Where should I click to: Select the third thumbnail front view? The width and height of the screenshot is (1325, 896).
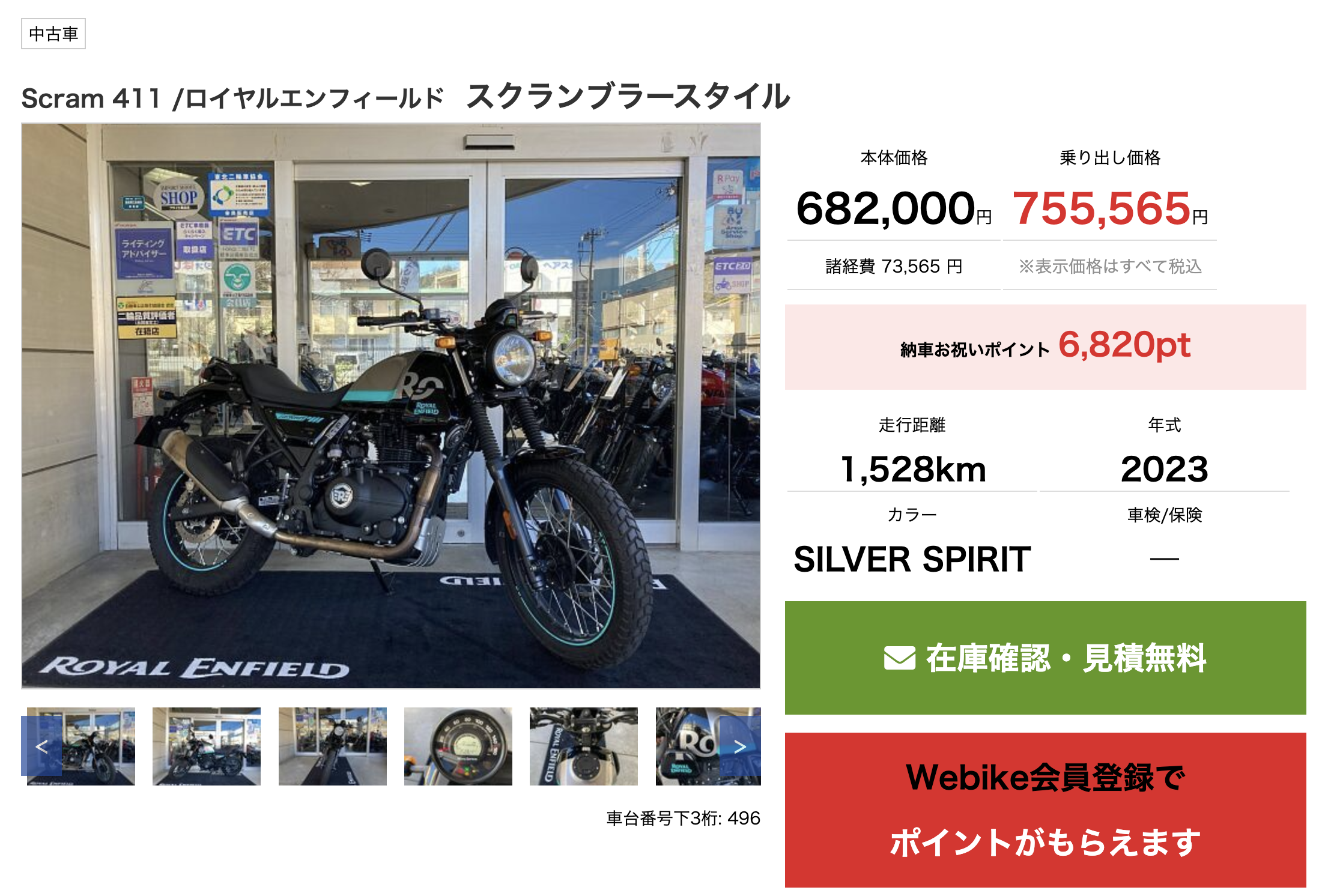332,746
